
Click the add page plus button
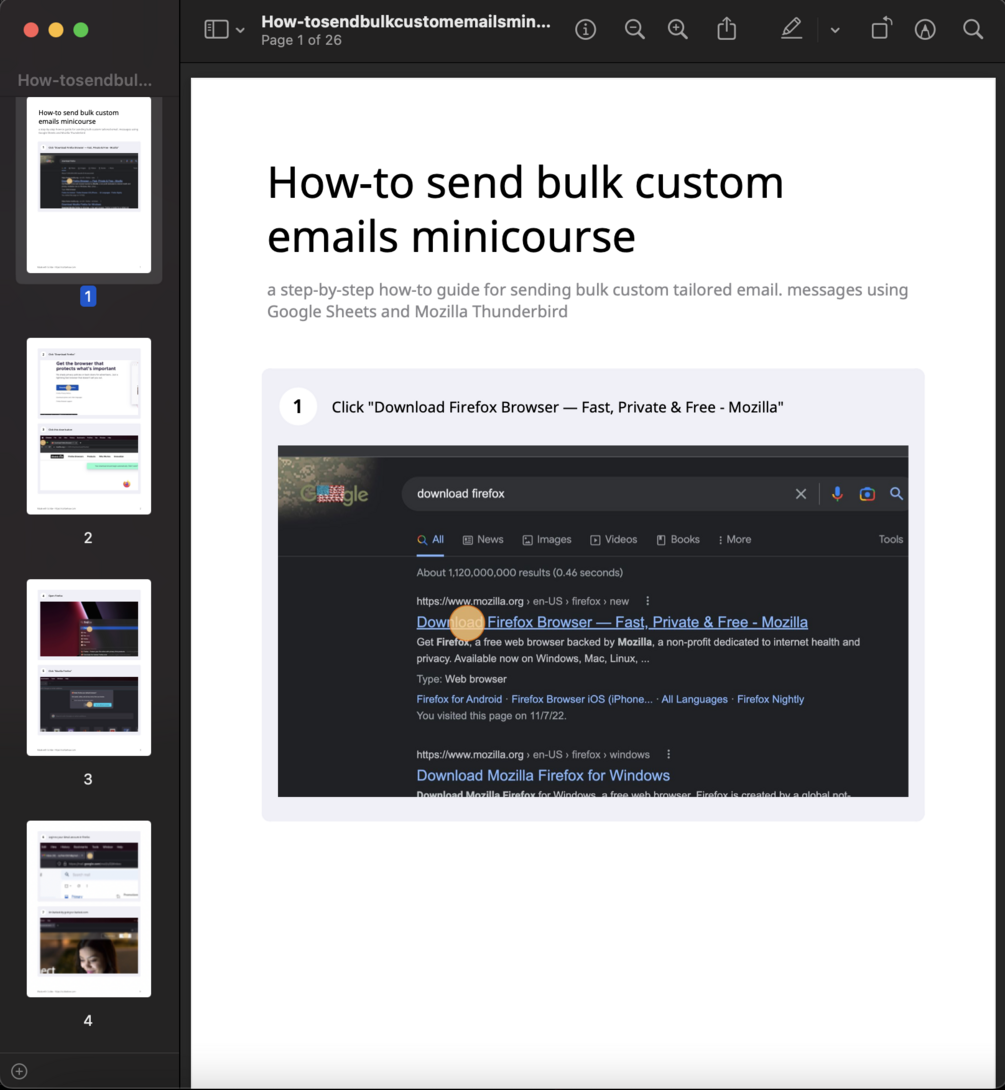tap(19, 1071)
